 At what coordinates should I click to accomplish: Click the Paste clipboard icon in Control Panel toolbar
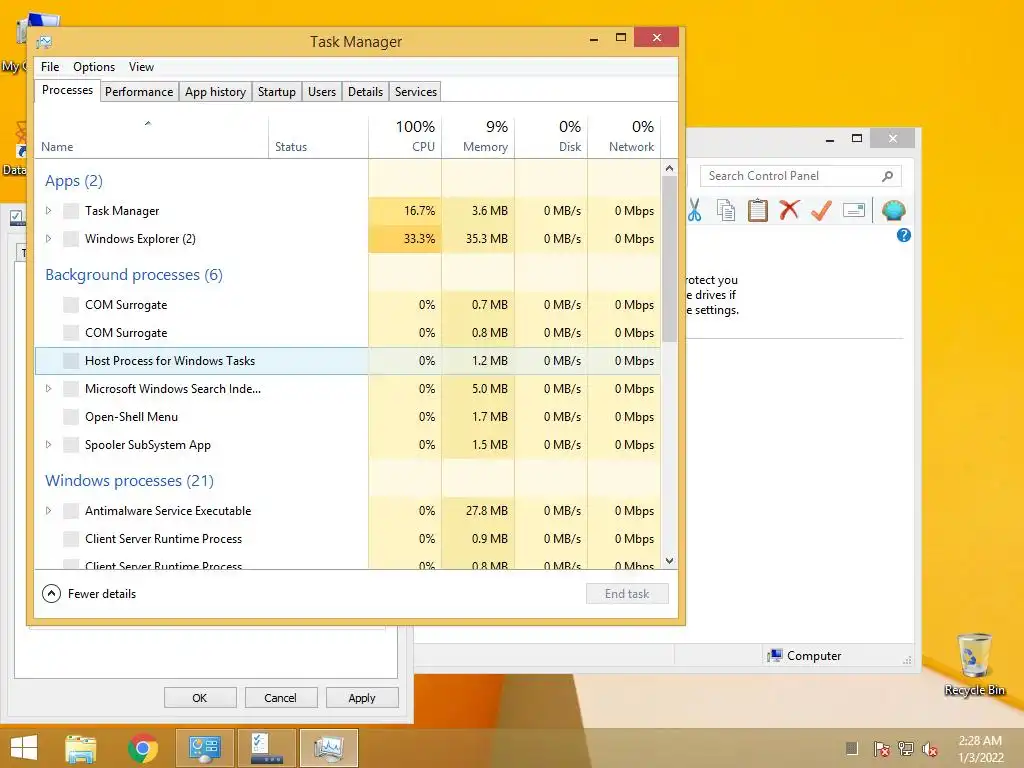tap(758, 210)
